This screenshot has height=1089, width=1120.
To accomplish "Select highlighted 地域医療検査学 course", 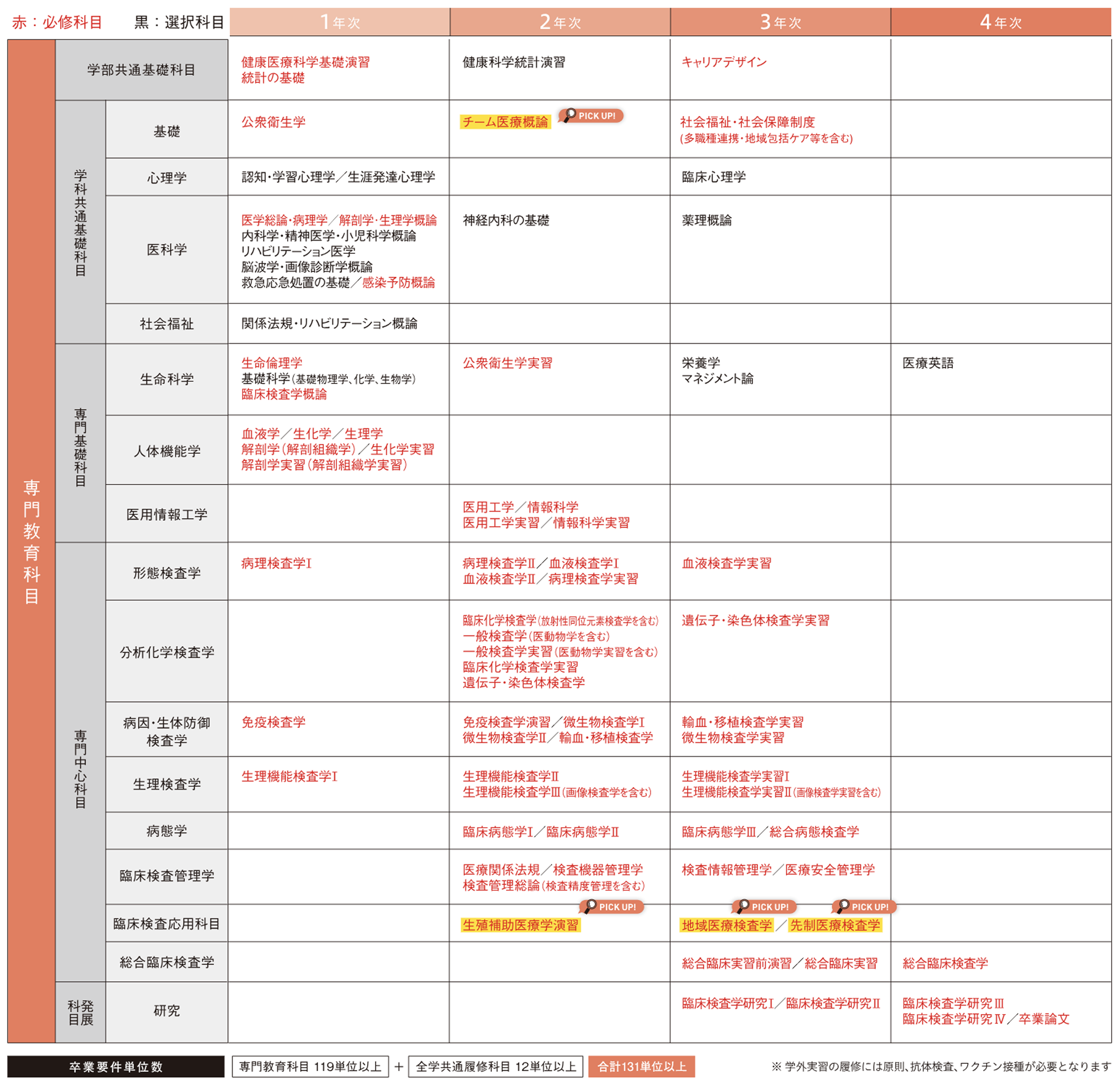I will click(727, 926).
